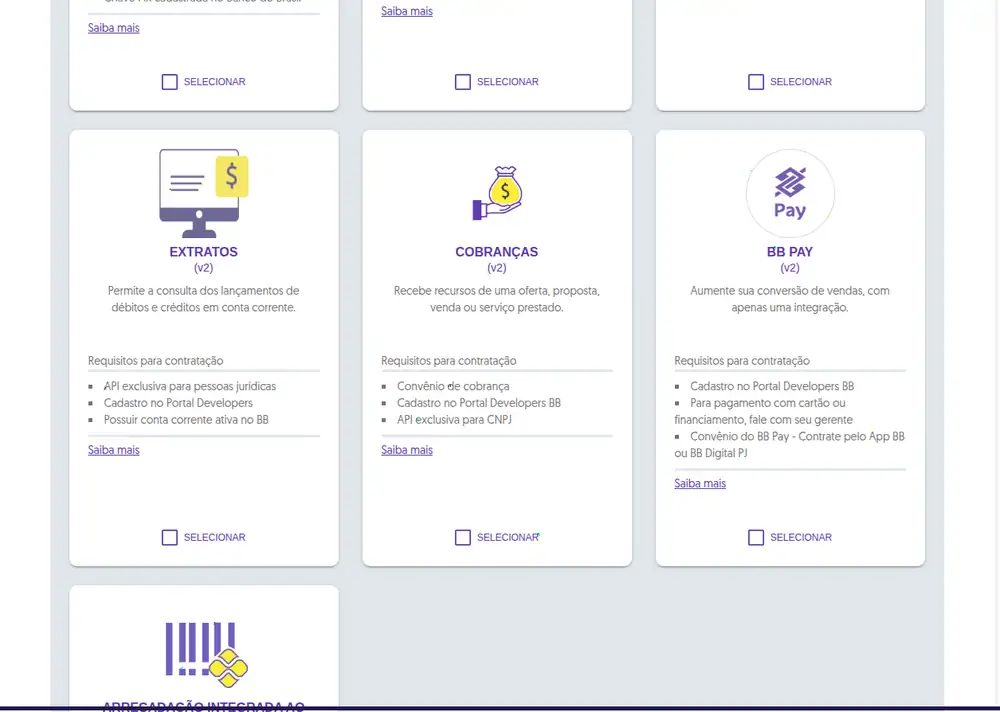Open Saiba mais link in Extratos card

pyautogui.click(x=114, y=450)
